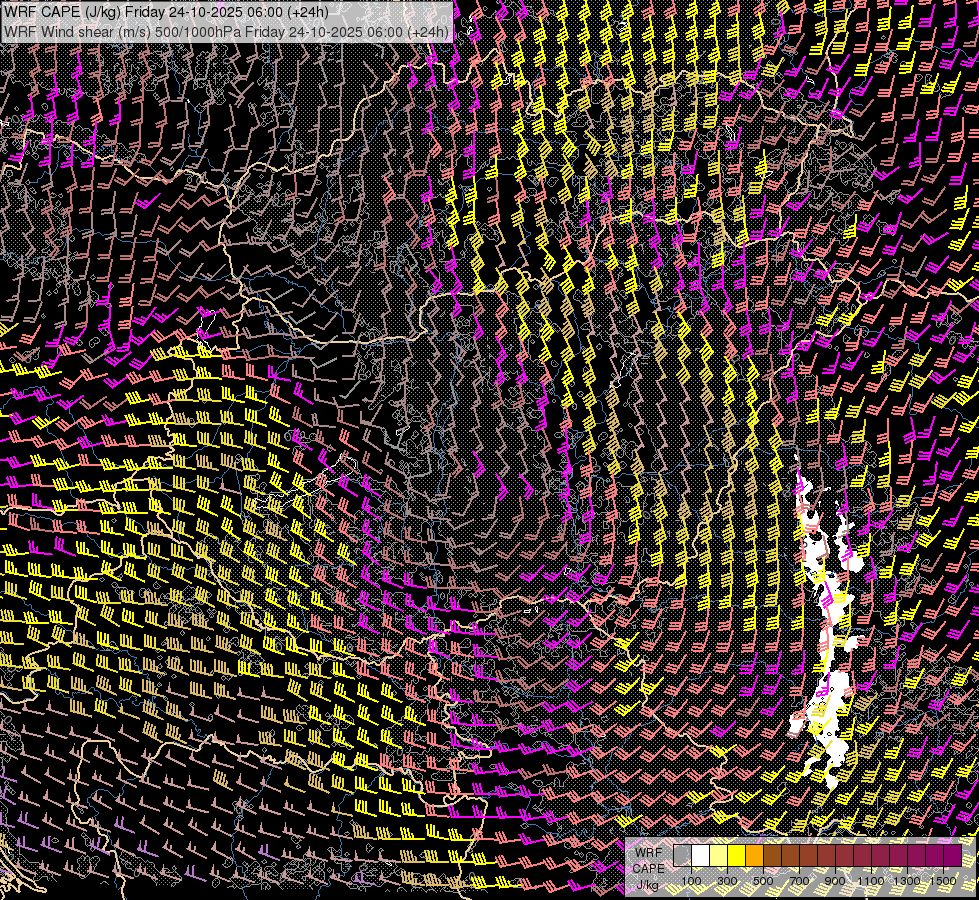Select the pale yellow CAPE legend swatch
Image resolution: width=979 pixels, height=900 pixels.
[718, 855]
